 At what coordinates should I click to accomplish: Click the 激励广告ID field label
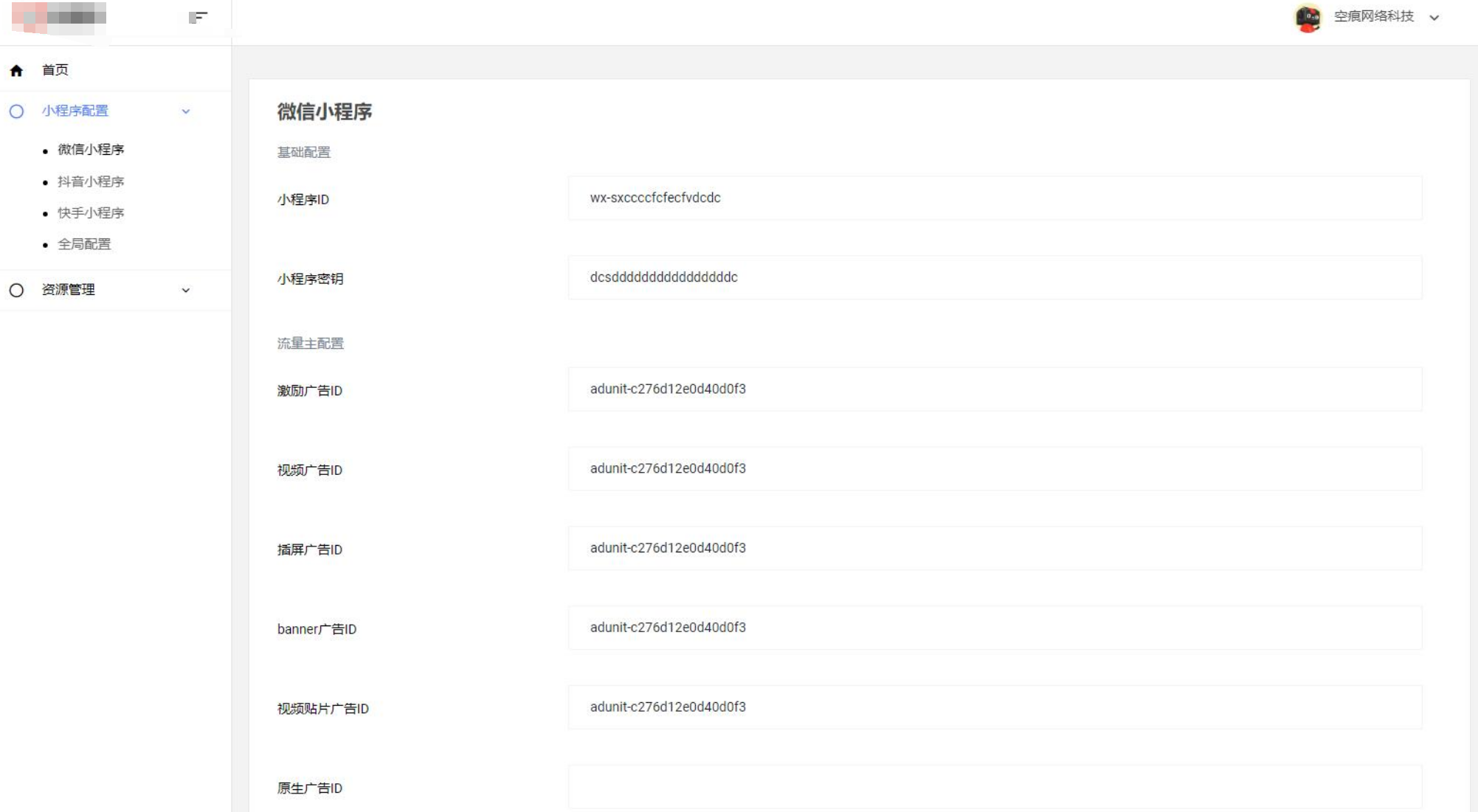click(310, 391)
